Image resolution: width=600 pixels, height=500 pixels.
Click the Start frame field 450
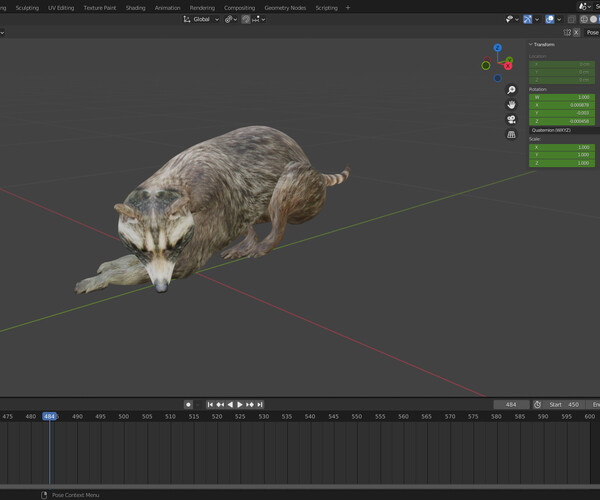click(x=565, y=405)
